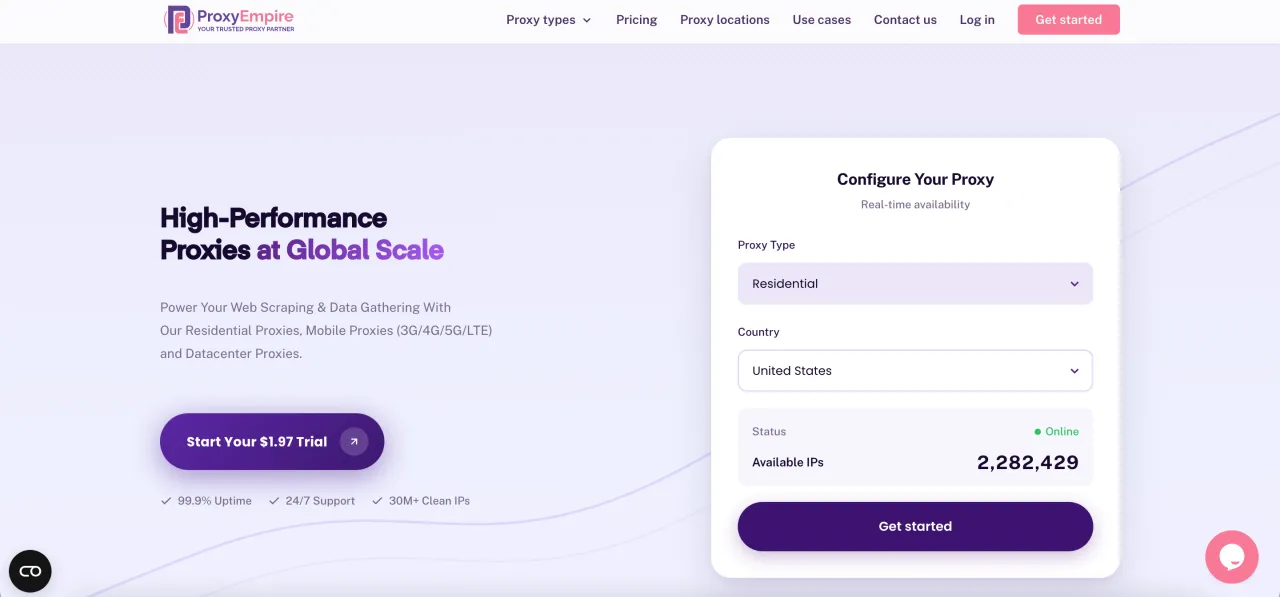Click the 99.9% Uptime checkmark icon

point(166,501)
